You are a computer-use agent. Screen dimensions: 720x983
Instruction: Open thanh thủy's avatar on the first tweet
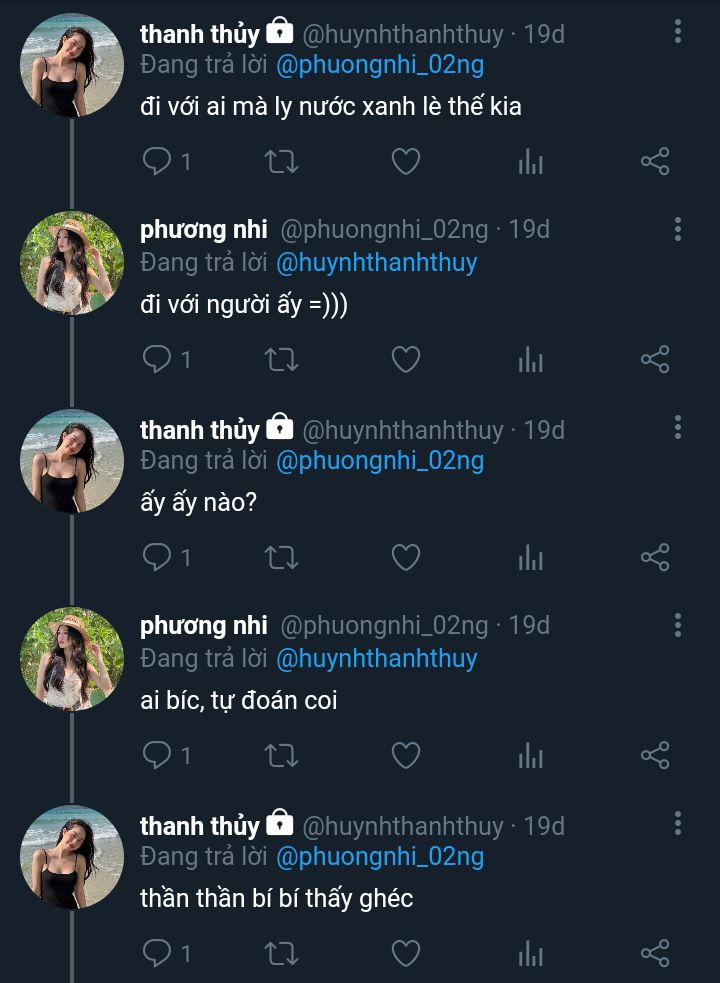[x=72, y=65]
